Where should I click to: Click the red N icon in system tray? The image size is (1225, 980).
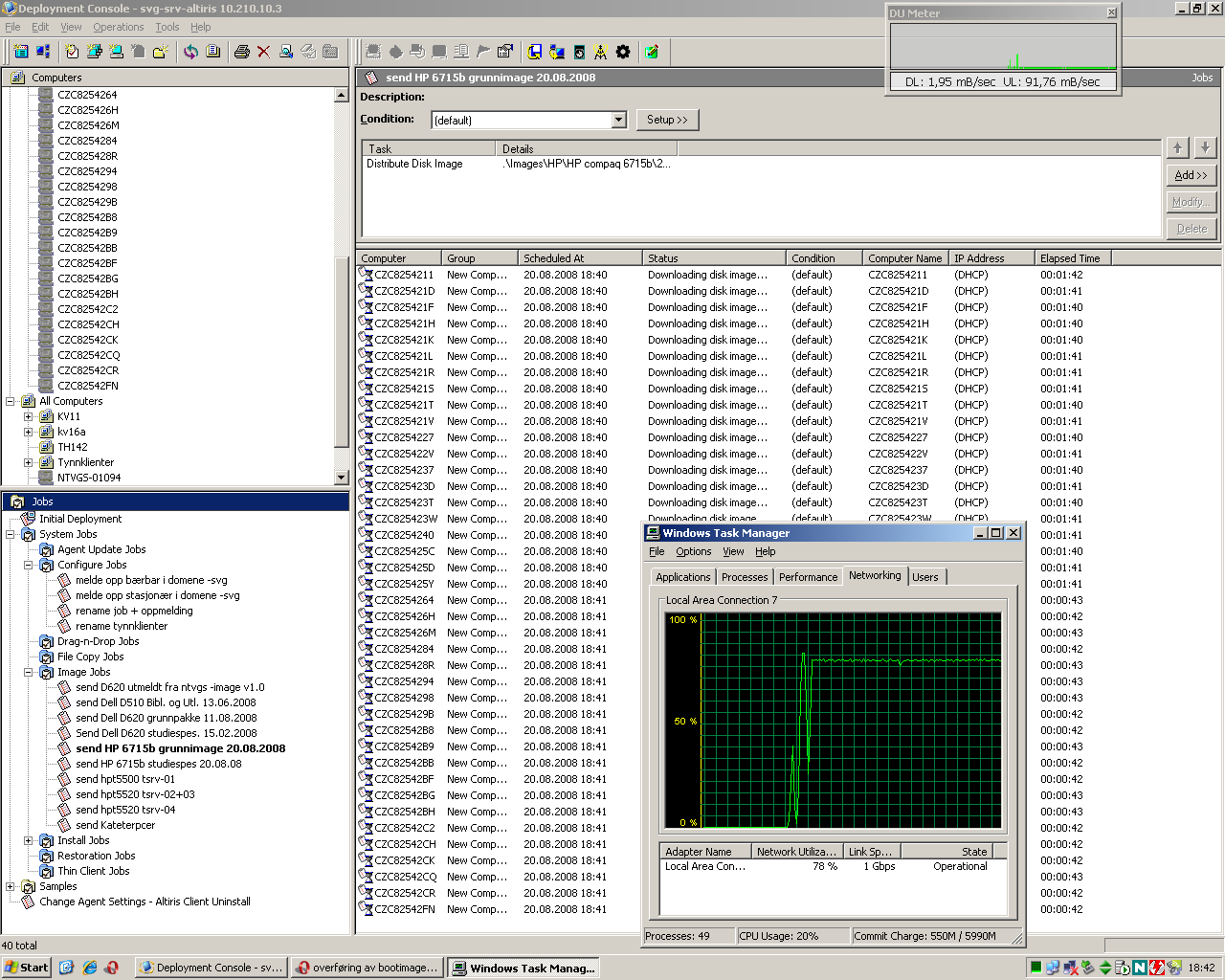pos(1139,968)
